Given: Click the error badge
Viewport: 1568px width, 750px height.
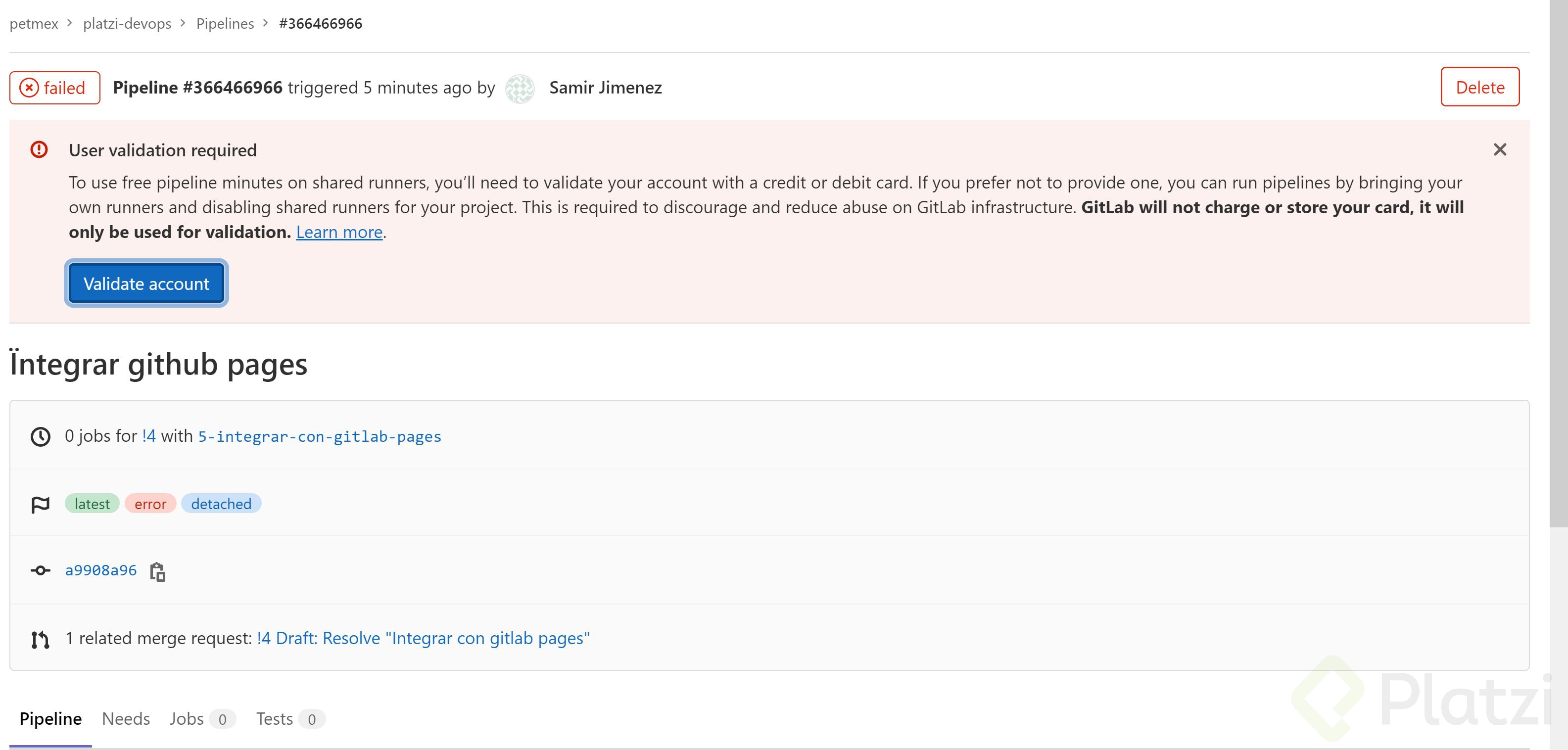Looking at the screenshot, I should point(150,504).
